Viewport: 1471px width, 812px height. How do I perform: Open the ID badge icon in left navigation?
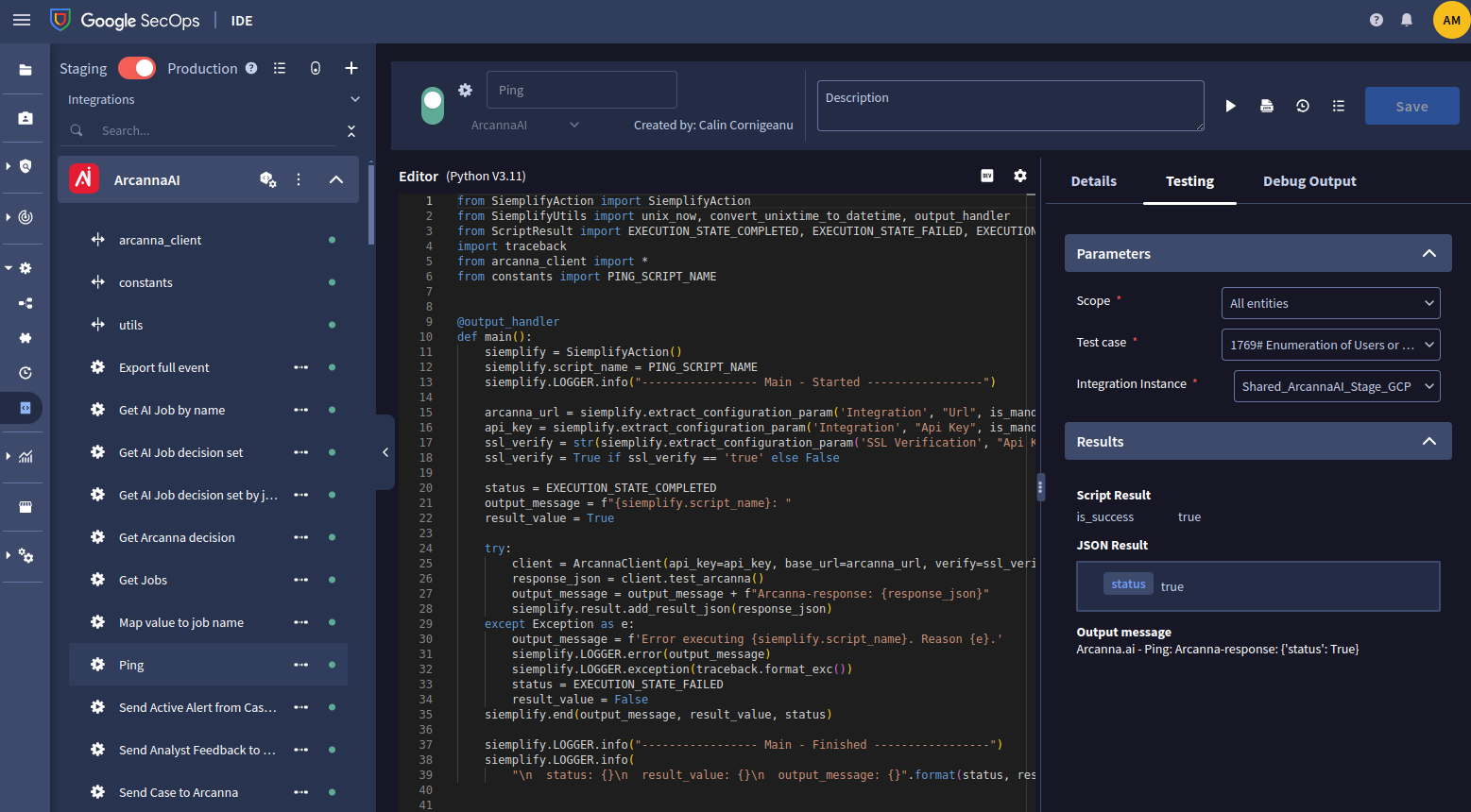[26, 118]
